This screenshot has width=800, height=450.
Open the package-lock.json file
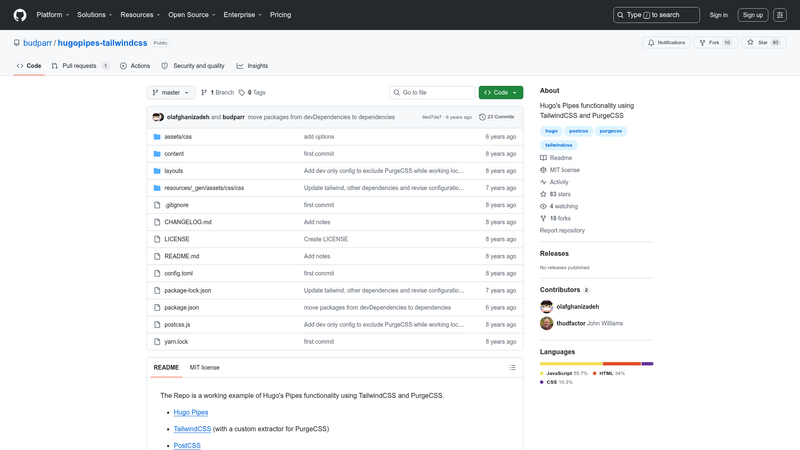[x=188, y=290]
